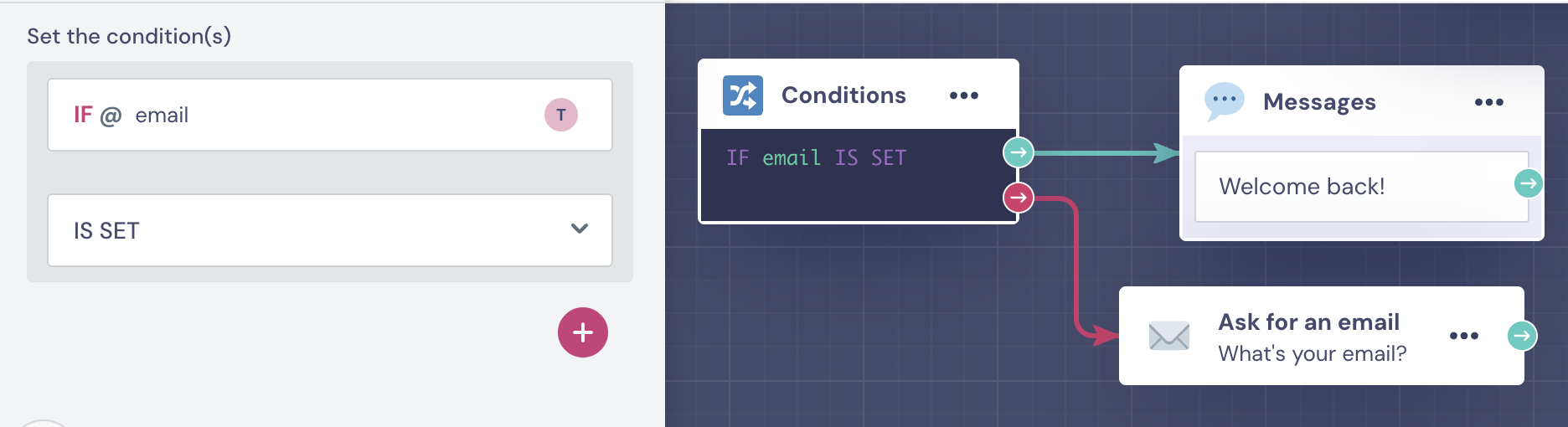The width and height of the screenshot is (1568, 427).
Task: Open the Conditions block options menu
Action: pos(963,95)
